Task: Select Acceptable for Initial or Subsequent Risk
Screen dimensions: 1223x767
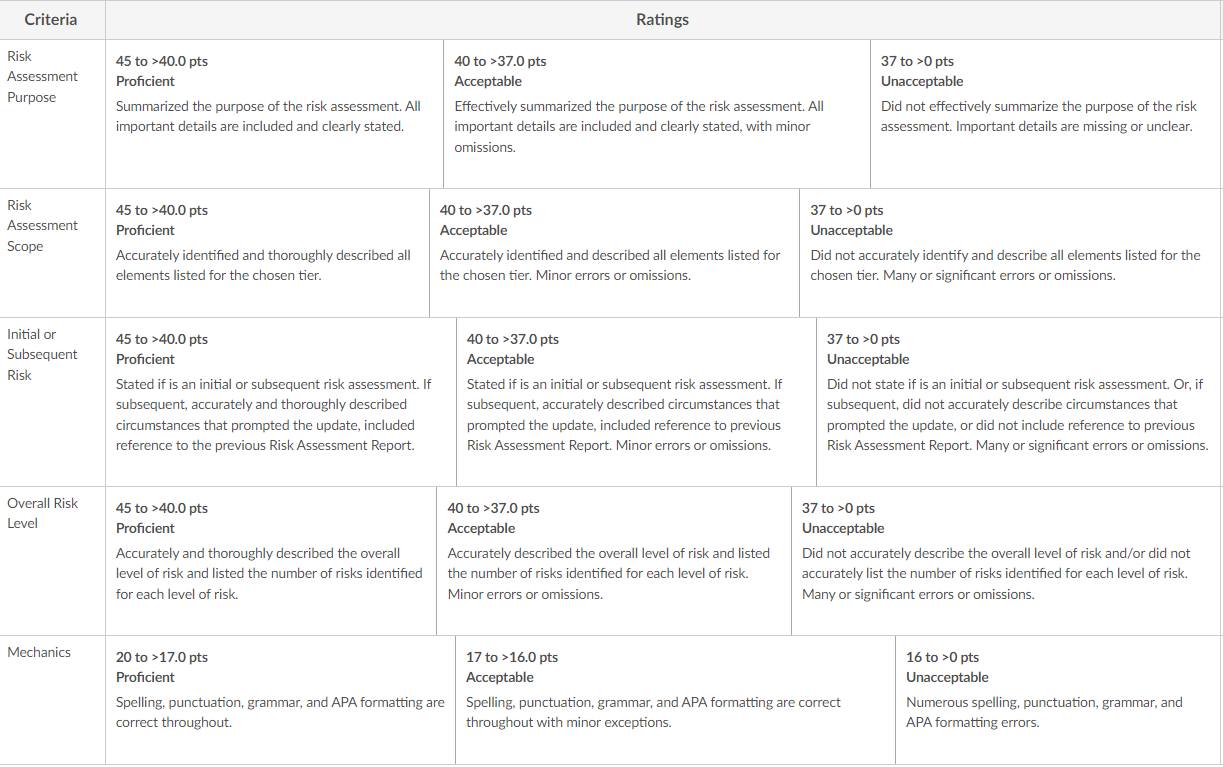Action: (x=636, y=402)
